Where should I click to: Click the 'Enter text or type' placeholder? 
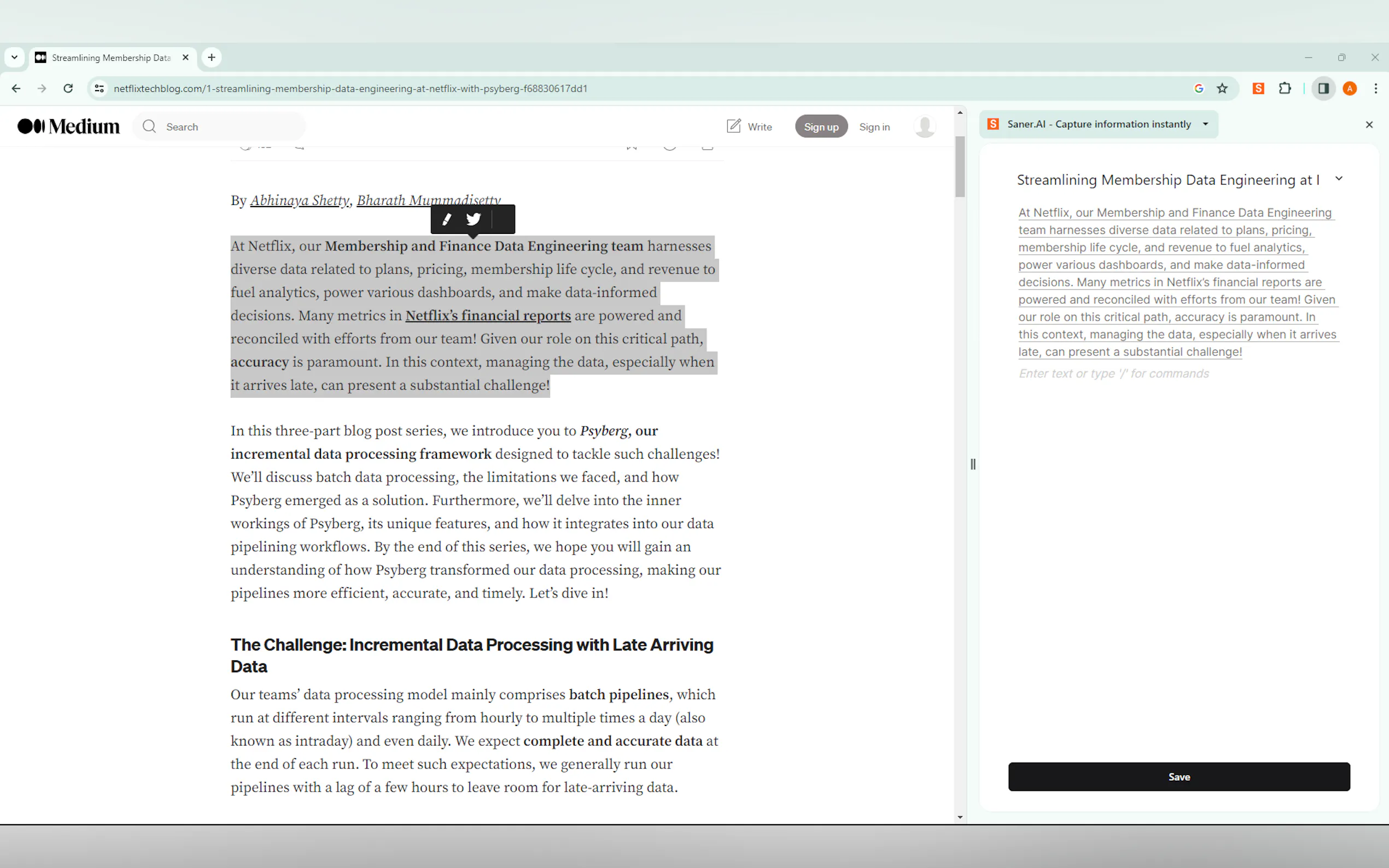point(1113,374)
